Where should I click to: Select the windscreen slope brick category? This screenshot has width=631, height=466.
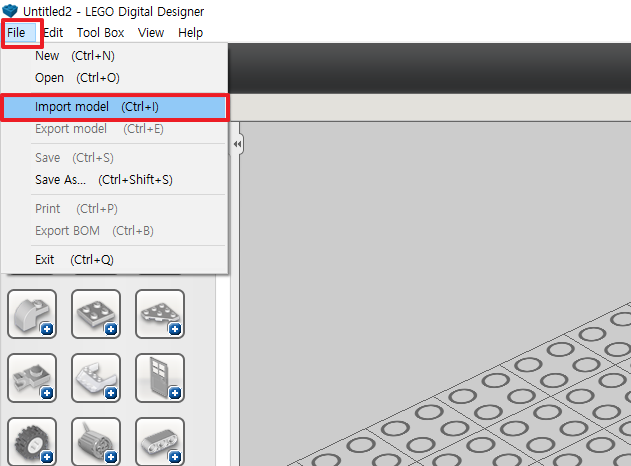96,378
